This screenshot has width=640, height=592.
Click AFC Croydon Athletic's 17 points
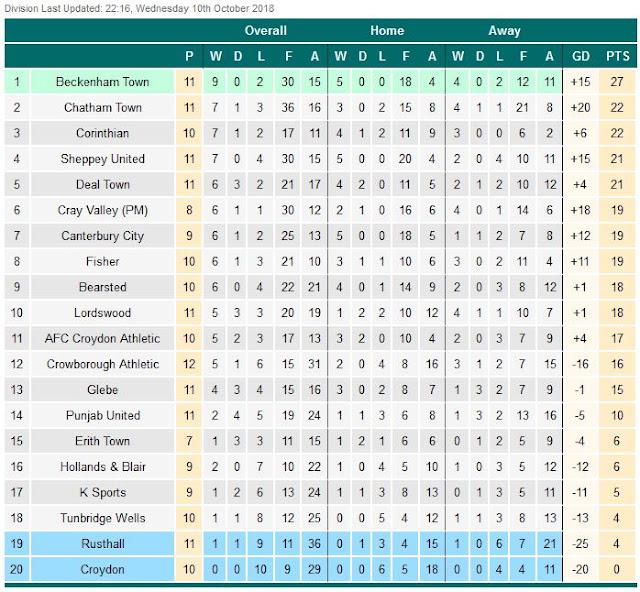617,338
